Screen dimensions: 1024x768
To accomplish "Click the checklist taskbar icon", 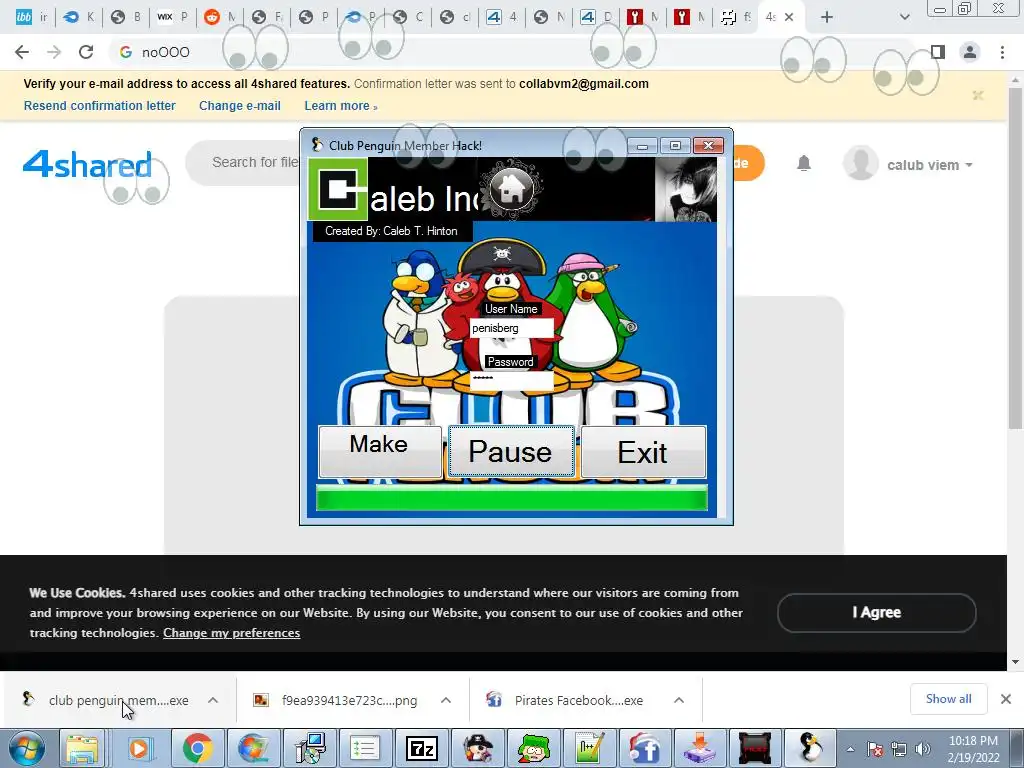I will 364,748.
